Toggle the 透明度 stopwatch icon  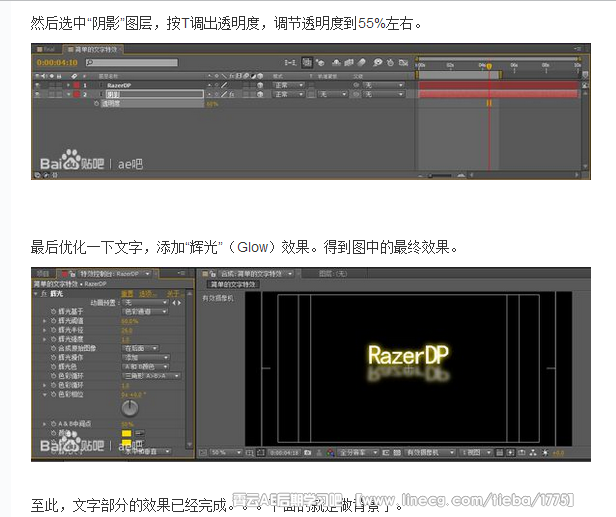coord(96,104)
